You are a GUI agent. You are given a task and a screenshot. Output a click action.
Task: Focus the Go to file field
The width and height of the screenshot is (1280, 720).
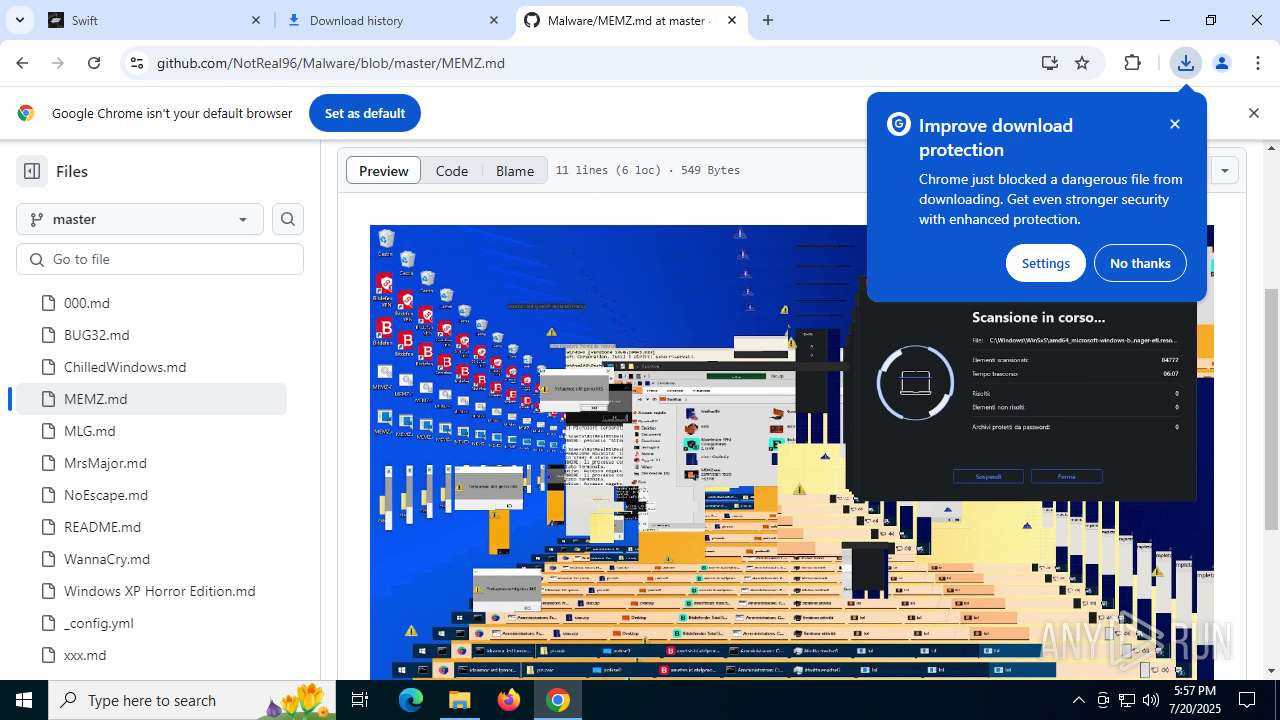click(160, 259)
